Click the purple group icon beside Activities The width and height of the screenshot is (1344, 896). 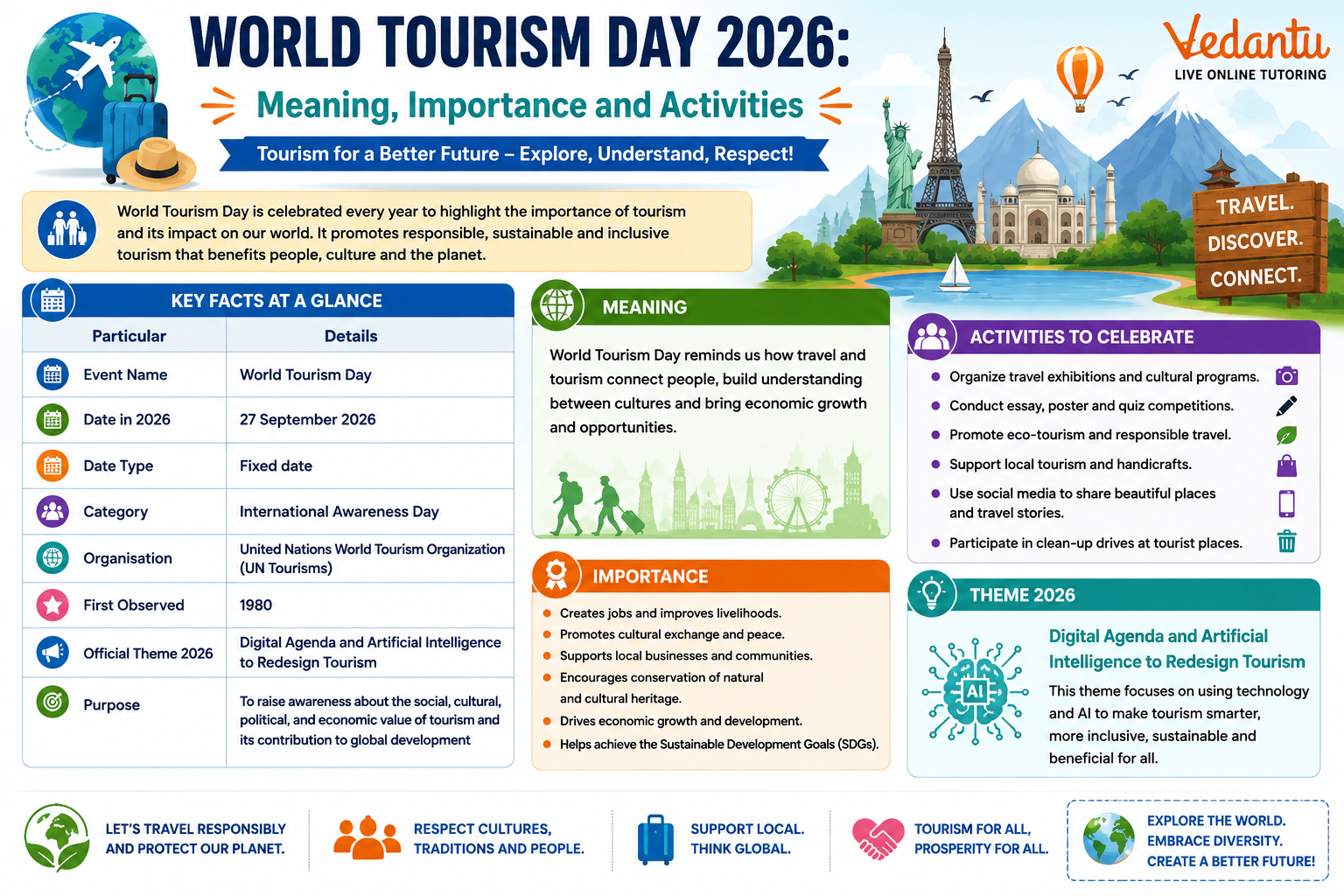(932, 337)
